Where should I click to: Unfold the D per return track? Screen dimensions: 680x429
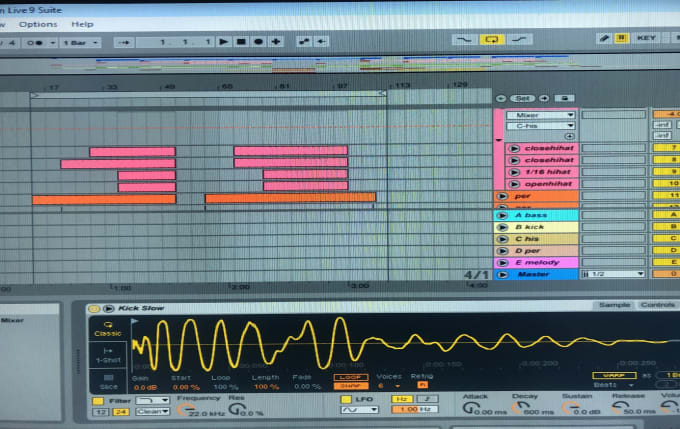[x=502, y=251]
